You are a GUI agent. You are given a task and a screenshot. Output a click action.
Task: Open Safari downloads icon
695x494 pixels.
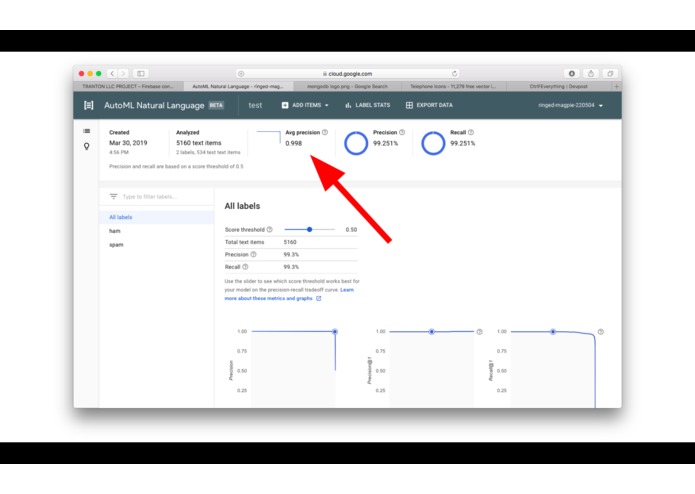click(x=572, y=74)
